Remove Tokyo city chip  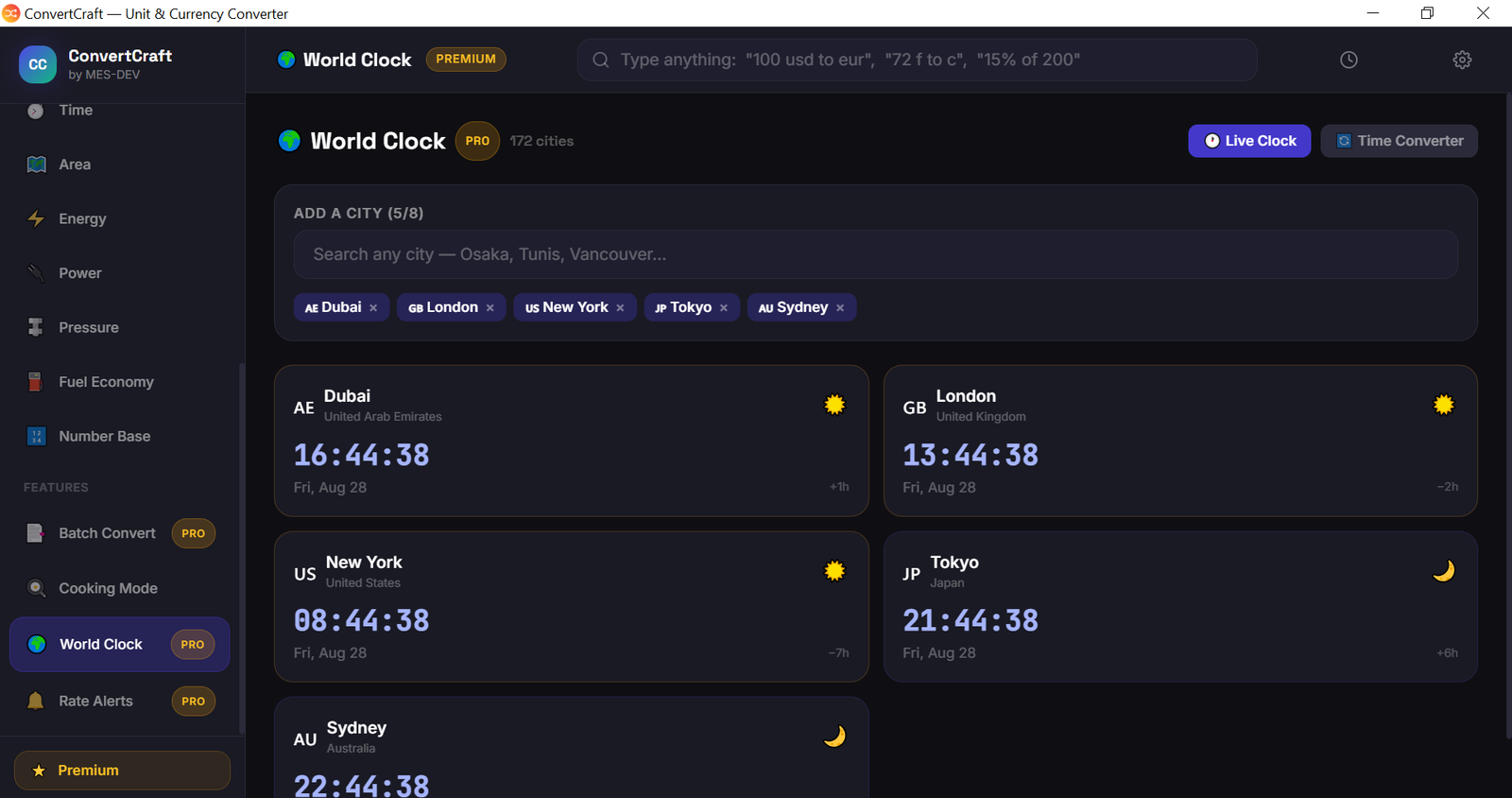[x=724, y=307]
